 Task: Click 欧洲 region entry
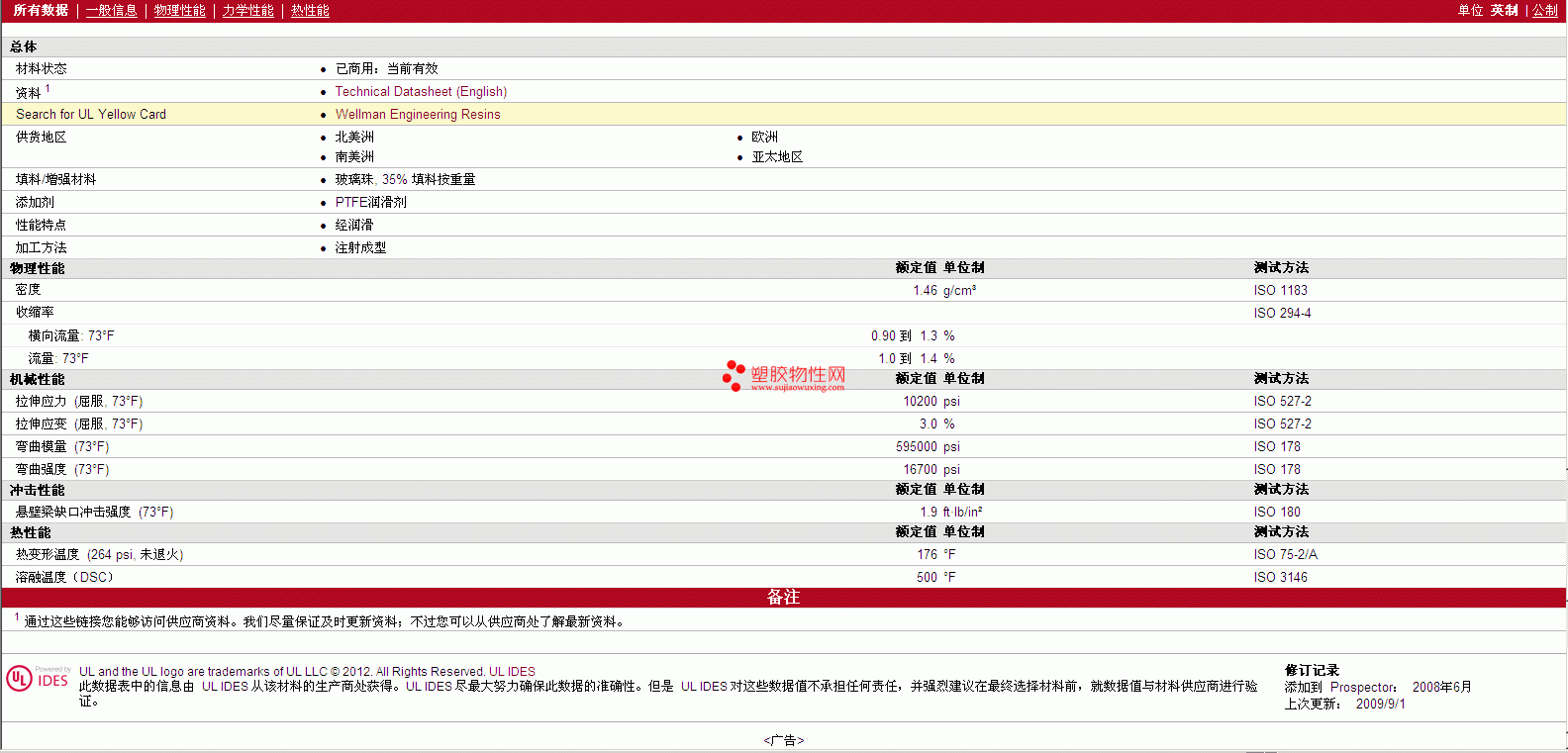tap(764, 137)
